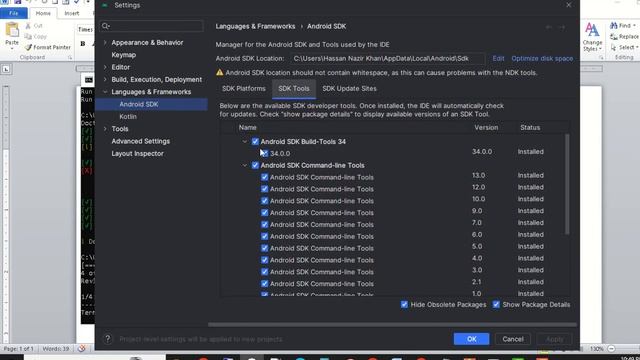Uncheck Command-line Tools version 2.1
The image size is (640, 360).
(x=264, y=284)
